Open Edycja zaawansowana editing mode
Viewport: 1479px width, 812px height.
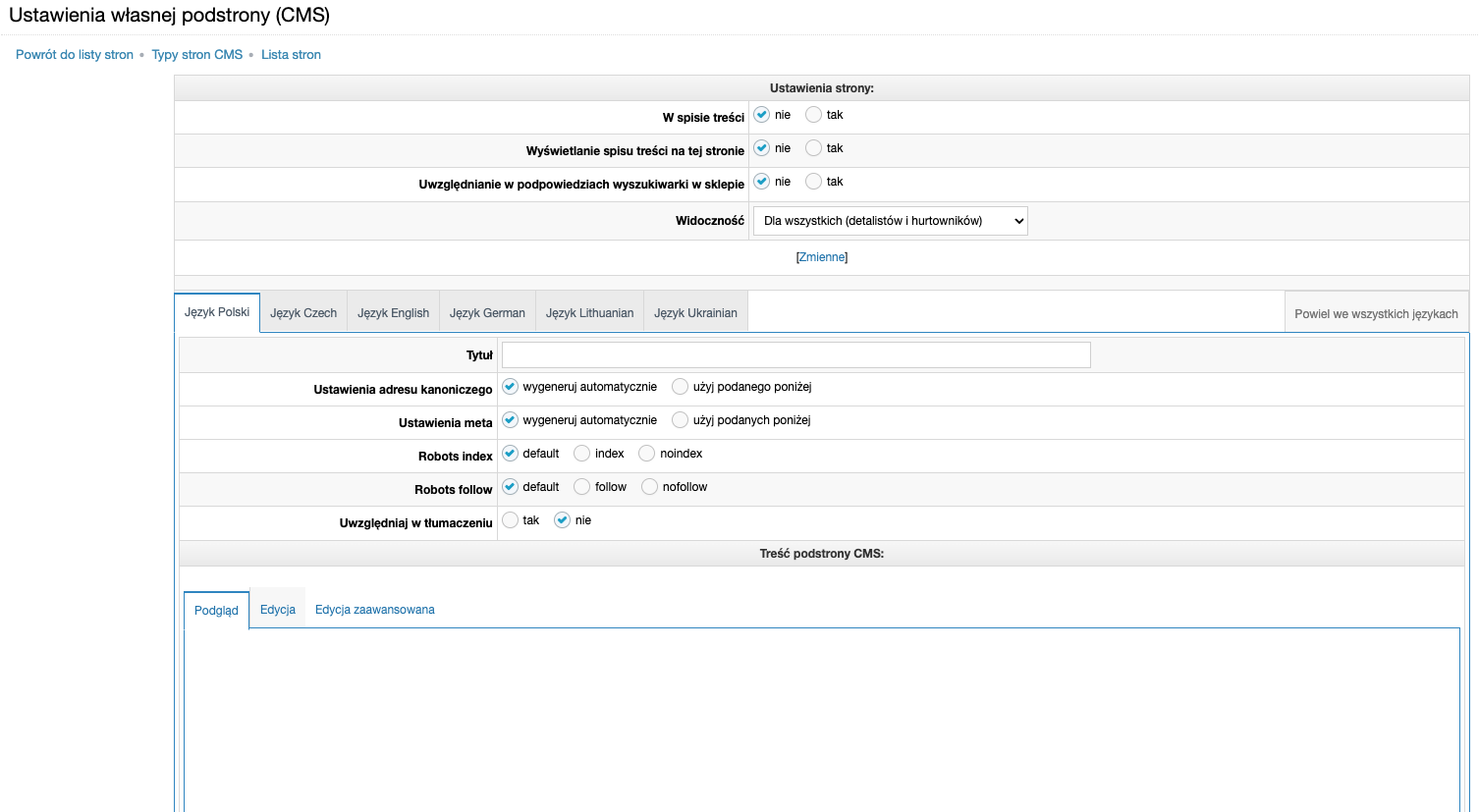tap(373, 609)
